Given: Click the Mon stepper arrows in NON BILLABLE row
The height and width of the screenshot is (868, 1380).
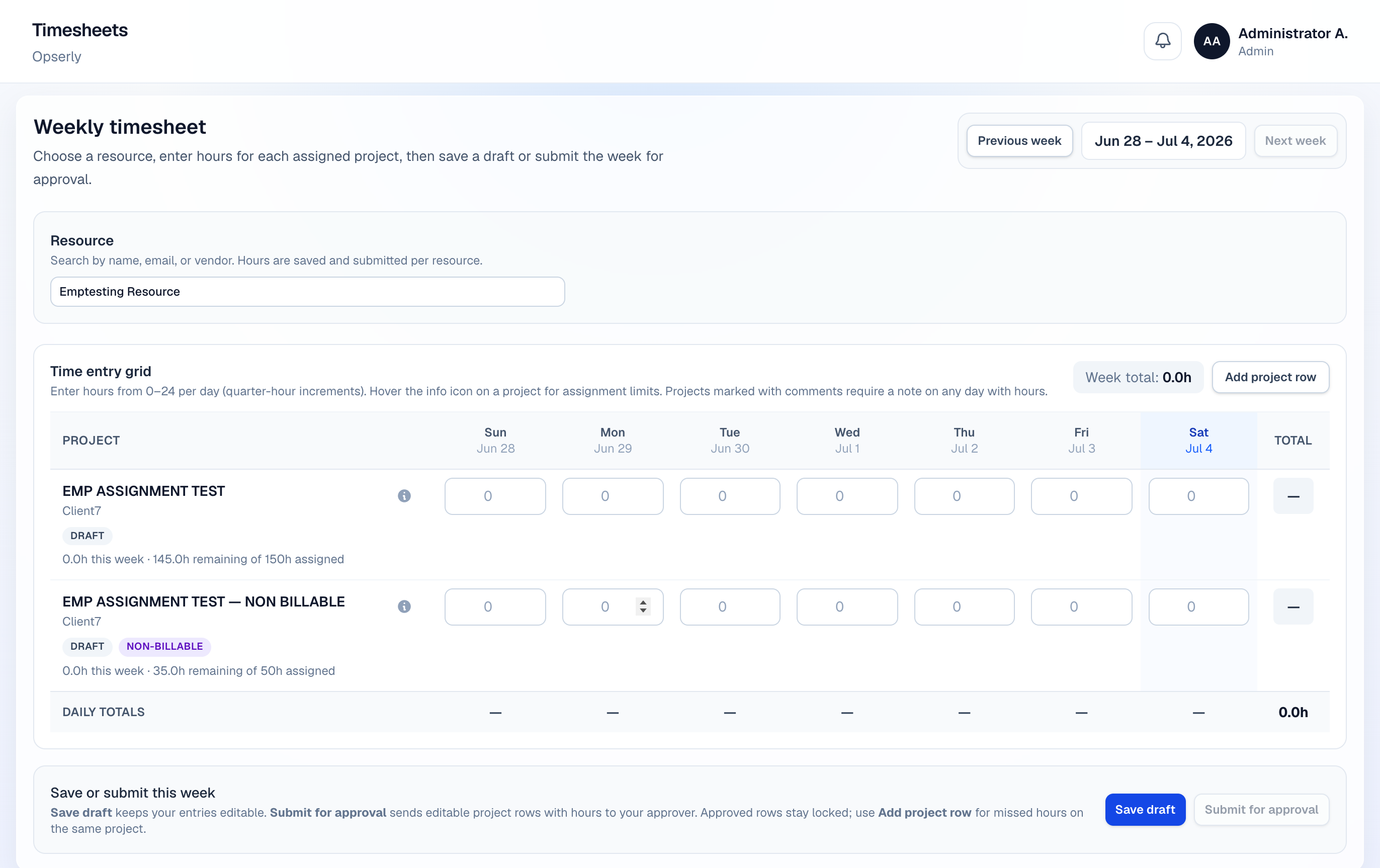Looking at the screenshot, I should click(643, 606).
